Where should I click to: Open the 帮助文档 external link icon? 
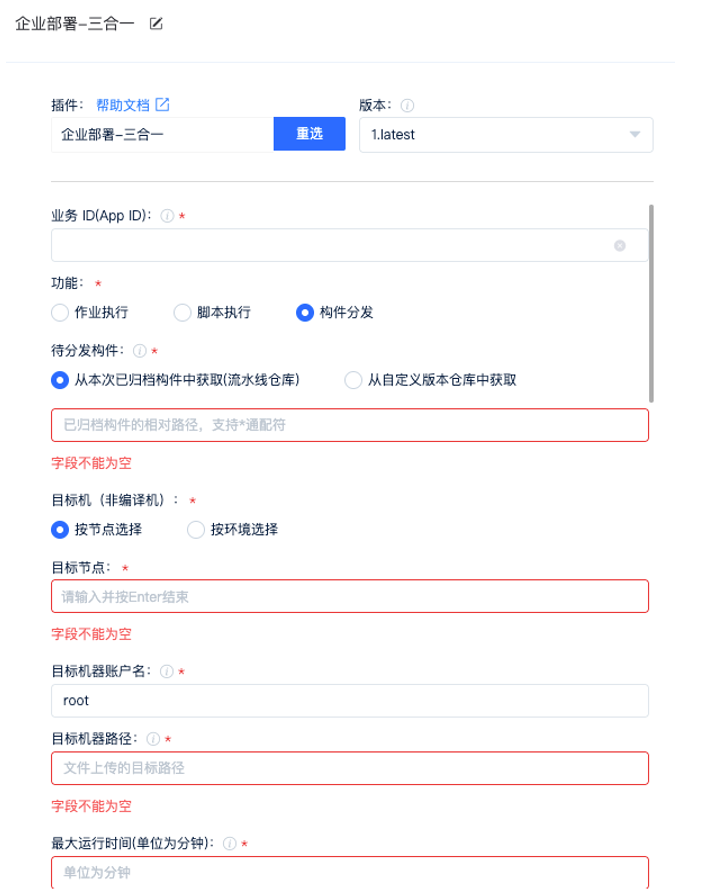162,104
